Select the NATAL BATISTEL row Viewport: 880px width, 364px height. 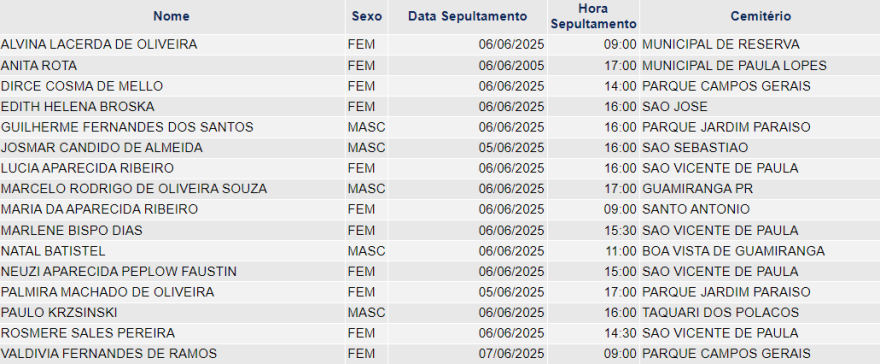point(440,251)
